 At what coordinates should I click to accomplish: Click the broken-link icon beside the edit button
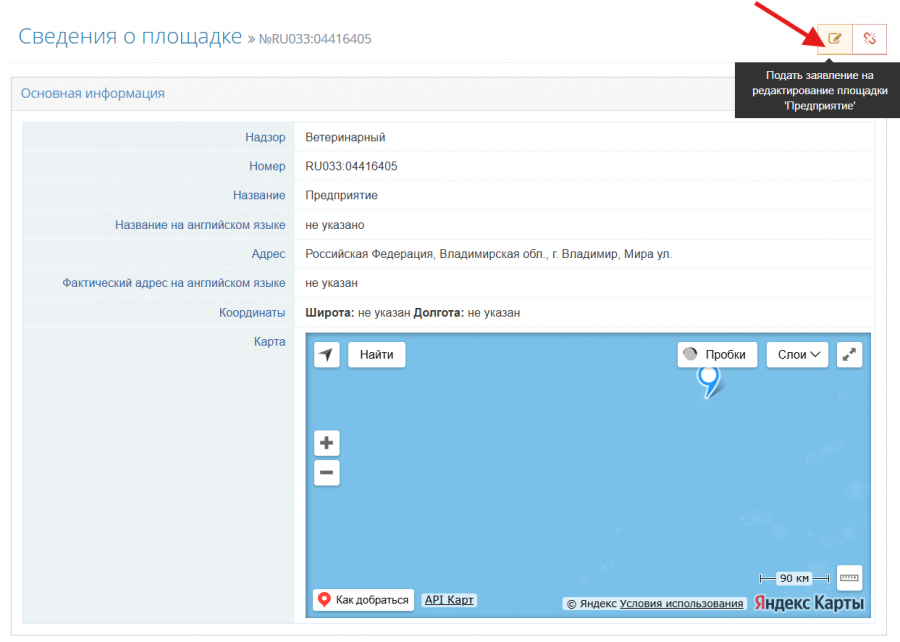pos(869,39)
